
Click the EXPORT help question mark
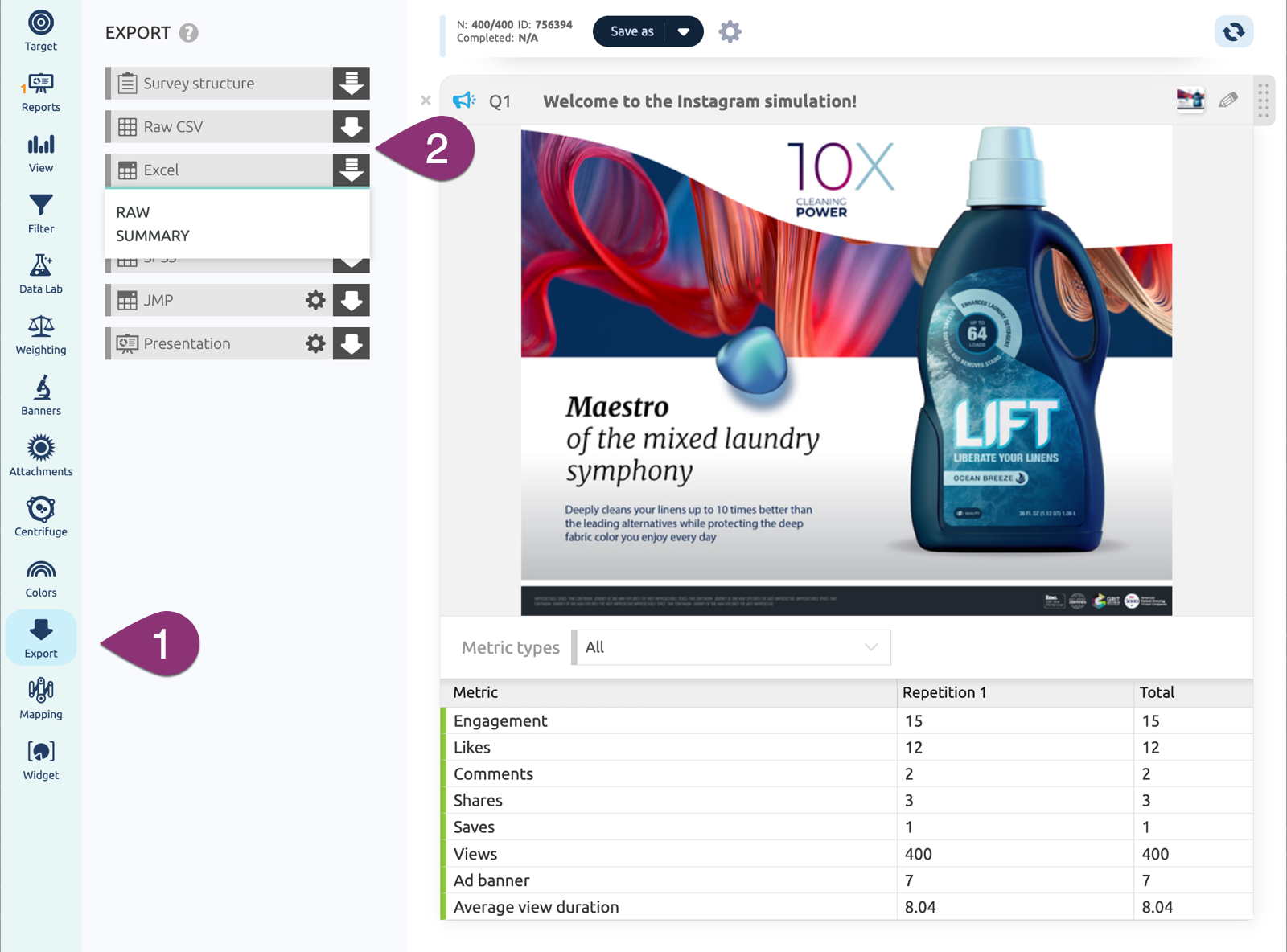pyautogui.click(x=188, y=33)
